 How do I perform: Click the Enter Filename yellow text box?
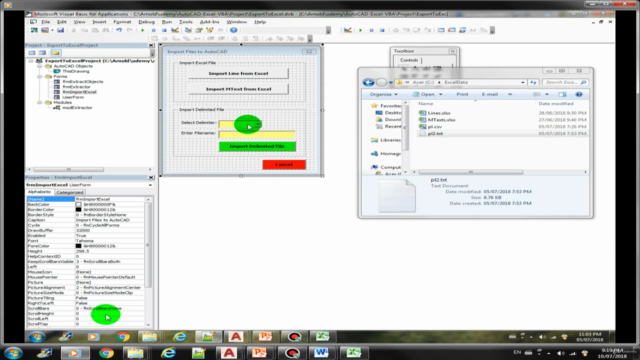(257, 134)
